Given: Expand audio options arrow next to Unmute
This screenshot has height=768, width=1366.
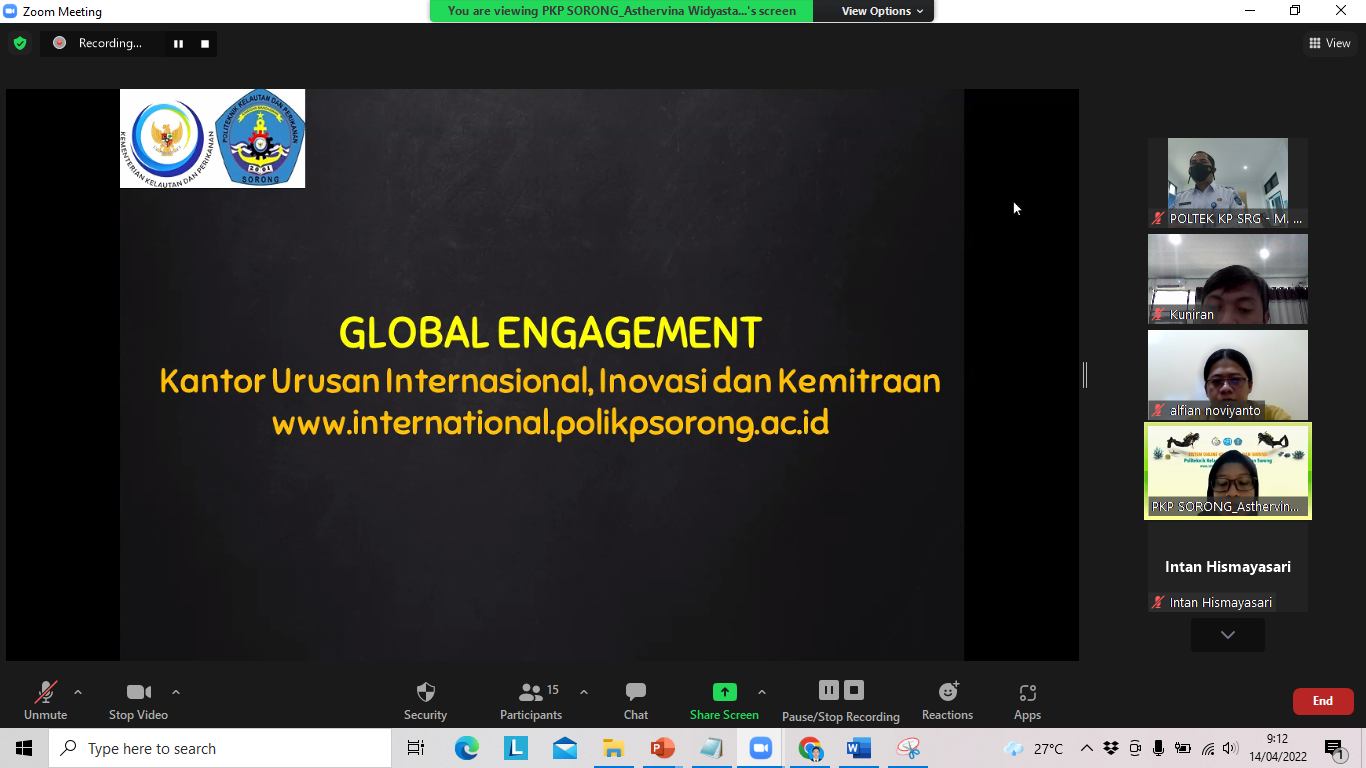Looking at the screenshot, I should (78, 692).
